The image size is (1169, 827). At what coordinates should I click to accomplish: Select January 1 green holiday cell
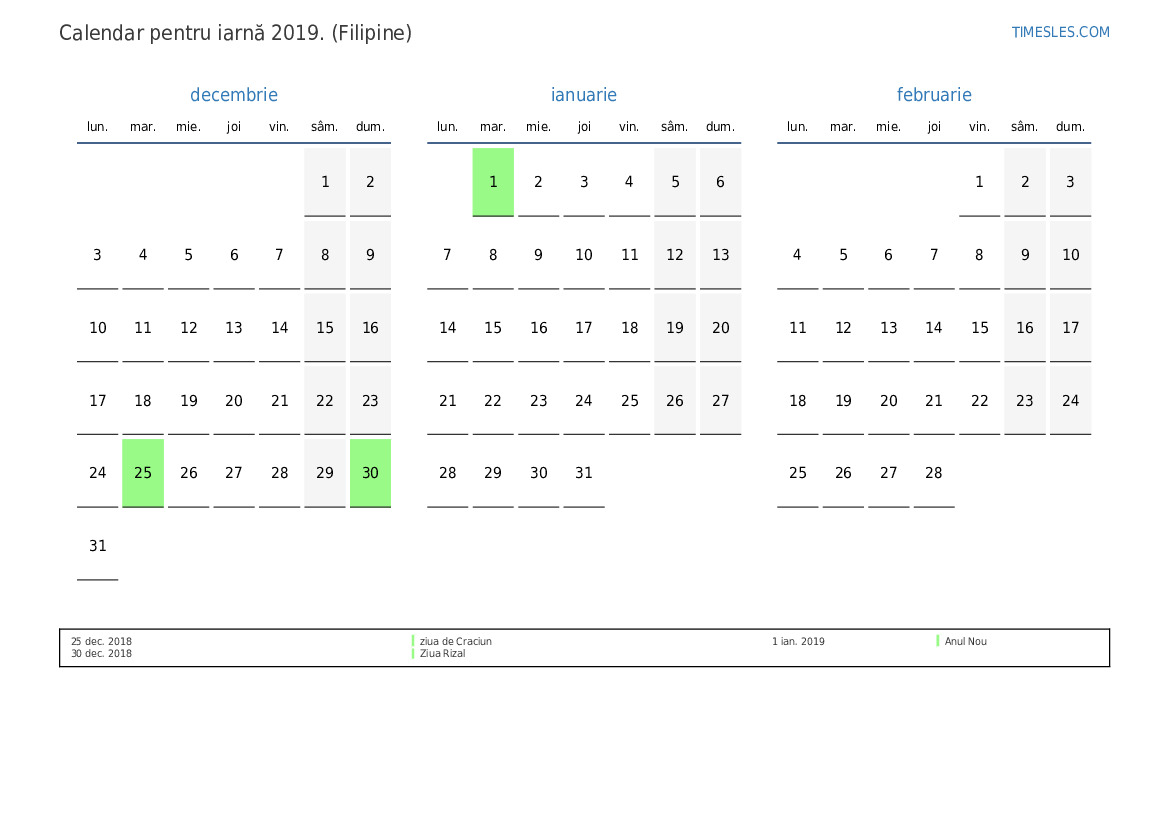coord(493,182)
